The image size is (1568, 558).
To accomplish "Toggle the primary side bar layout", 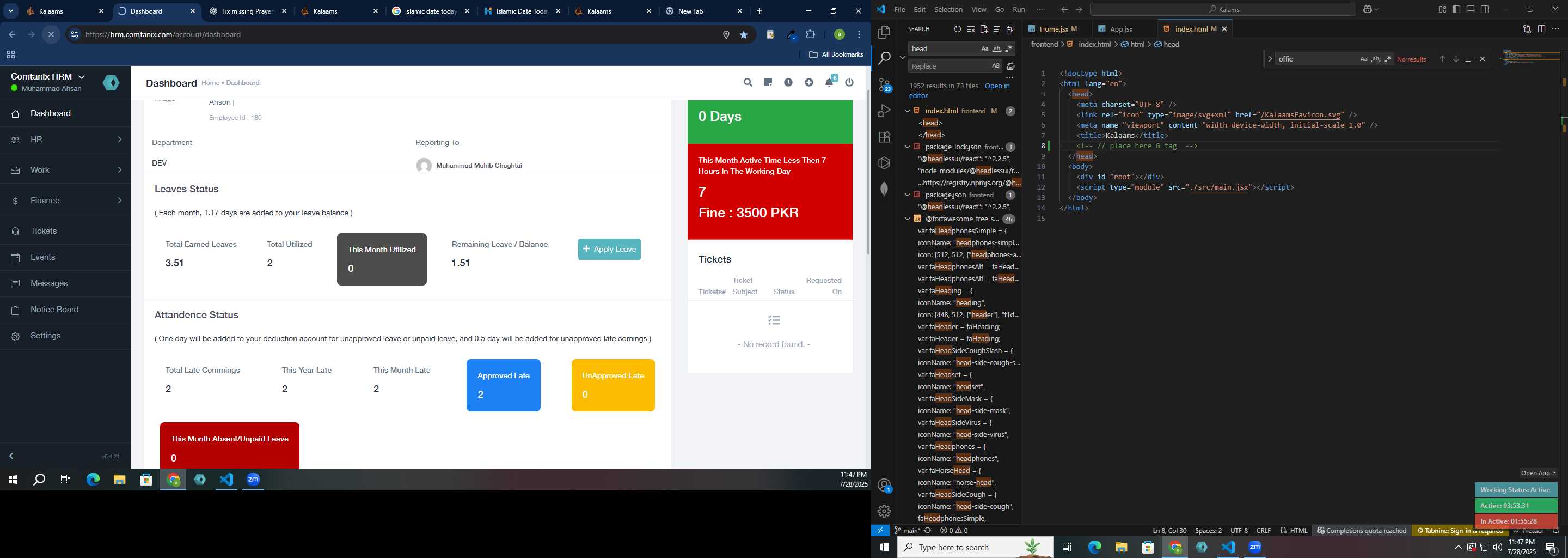I will 1456,9.
